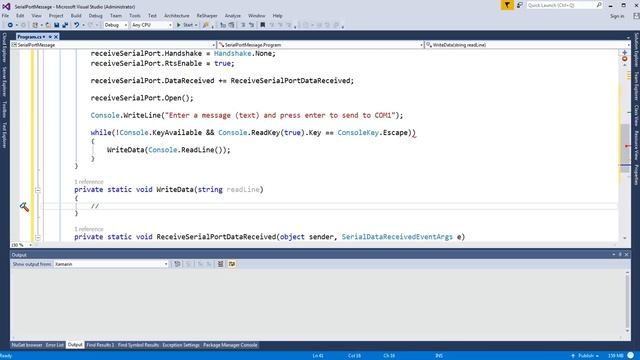Viewport: 640px width, 360px height.
Task: Toggle INS mode in status bar
Action: pos(439,356)
